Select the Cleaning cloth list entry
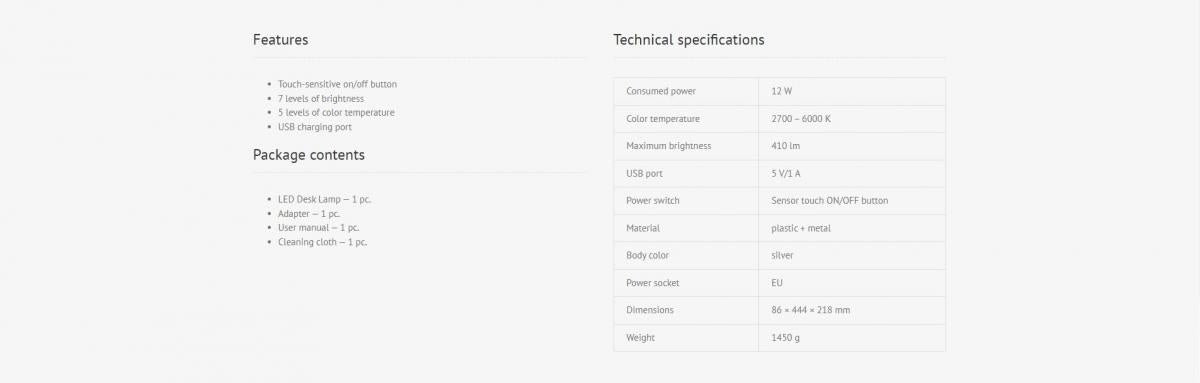Image resolution: width=1200 pixels, height=383 pixels. [322, 242]
